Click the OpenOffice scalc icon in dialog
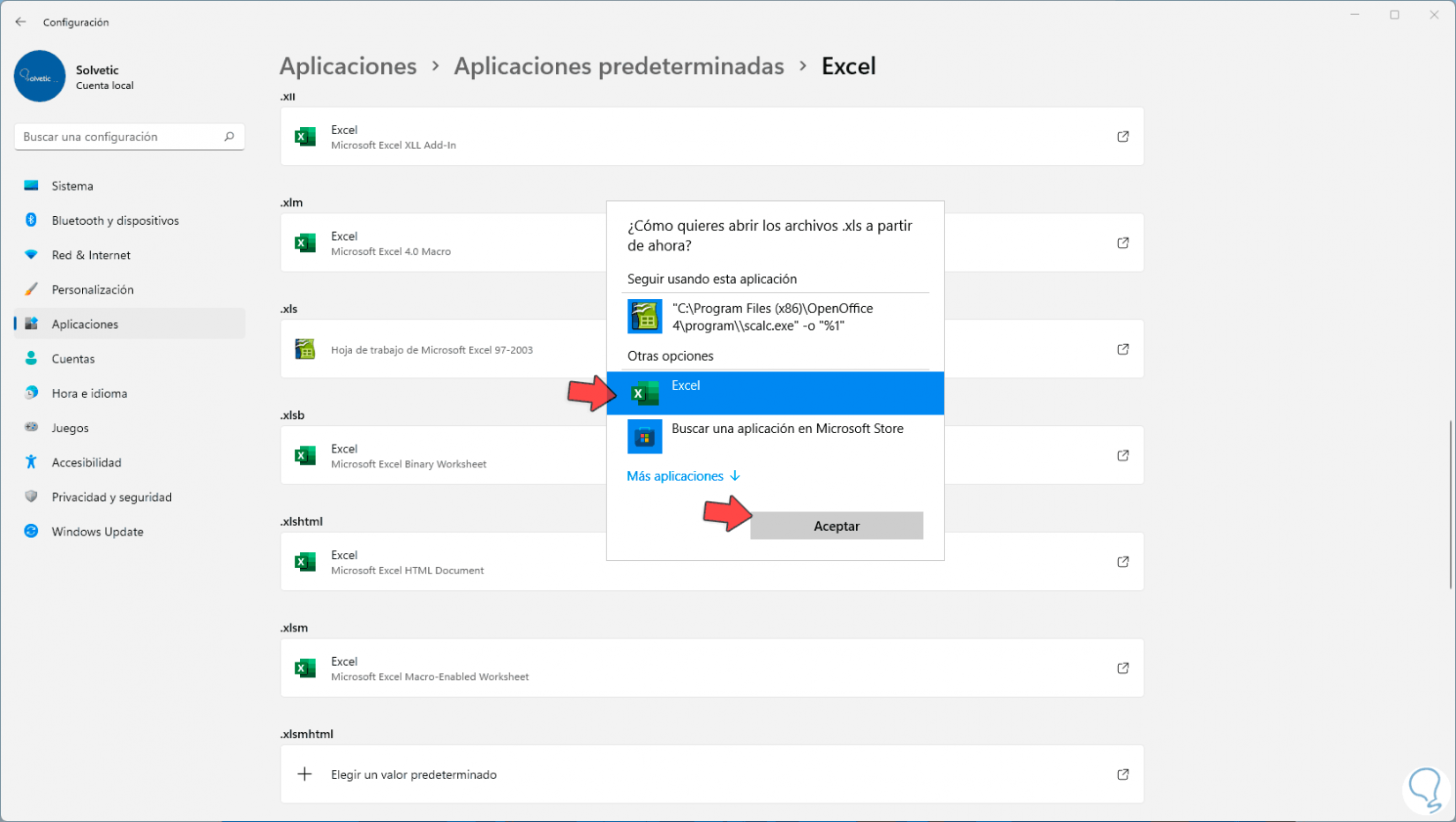This screenshot has width=1456, height=822. [645, 317]
